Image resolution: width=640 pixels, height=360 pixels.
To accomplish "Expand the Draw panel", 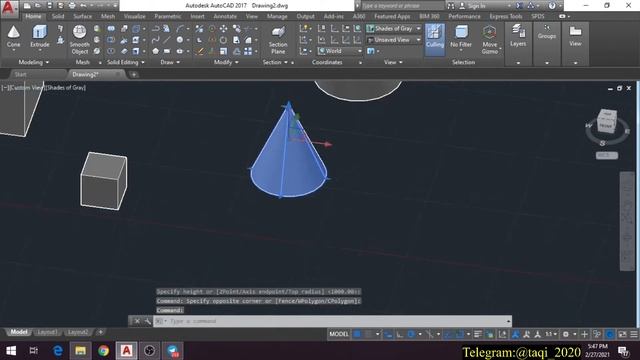I will tap(170, 62).
